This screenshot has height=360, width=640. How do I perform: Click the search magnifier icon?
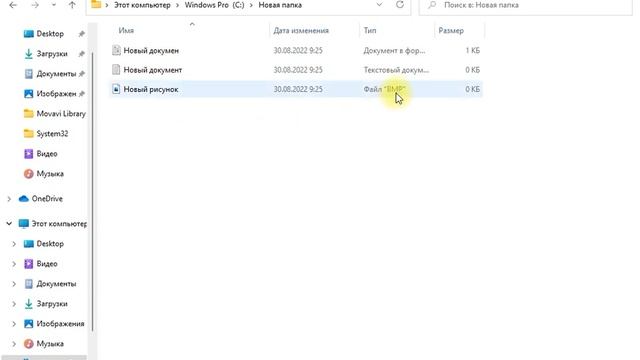(x=432, y=5)
